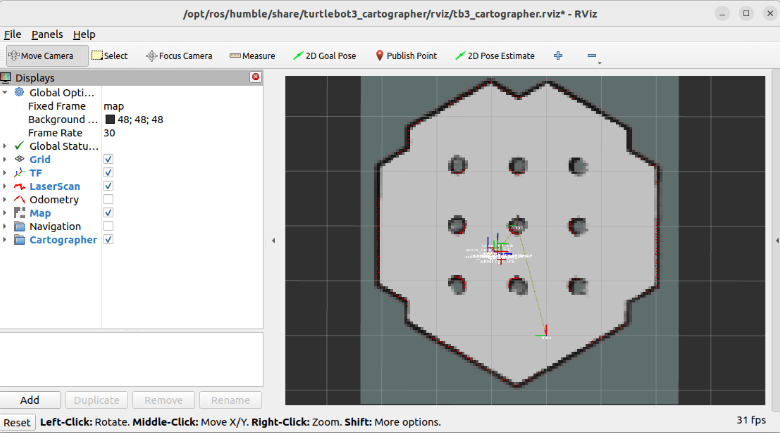Pick the Measure tool
Viewport: 780px width, 433px height.
[252, 56]
